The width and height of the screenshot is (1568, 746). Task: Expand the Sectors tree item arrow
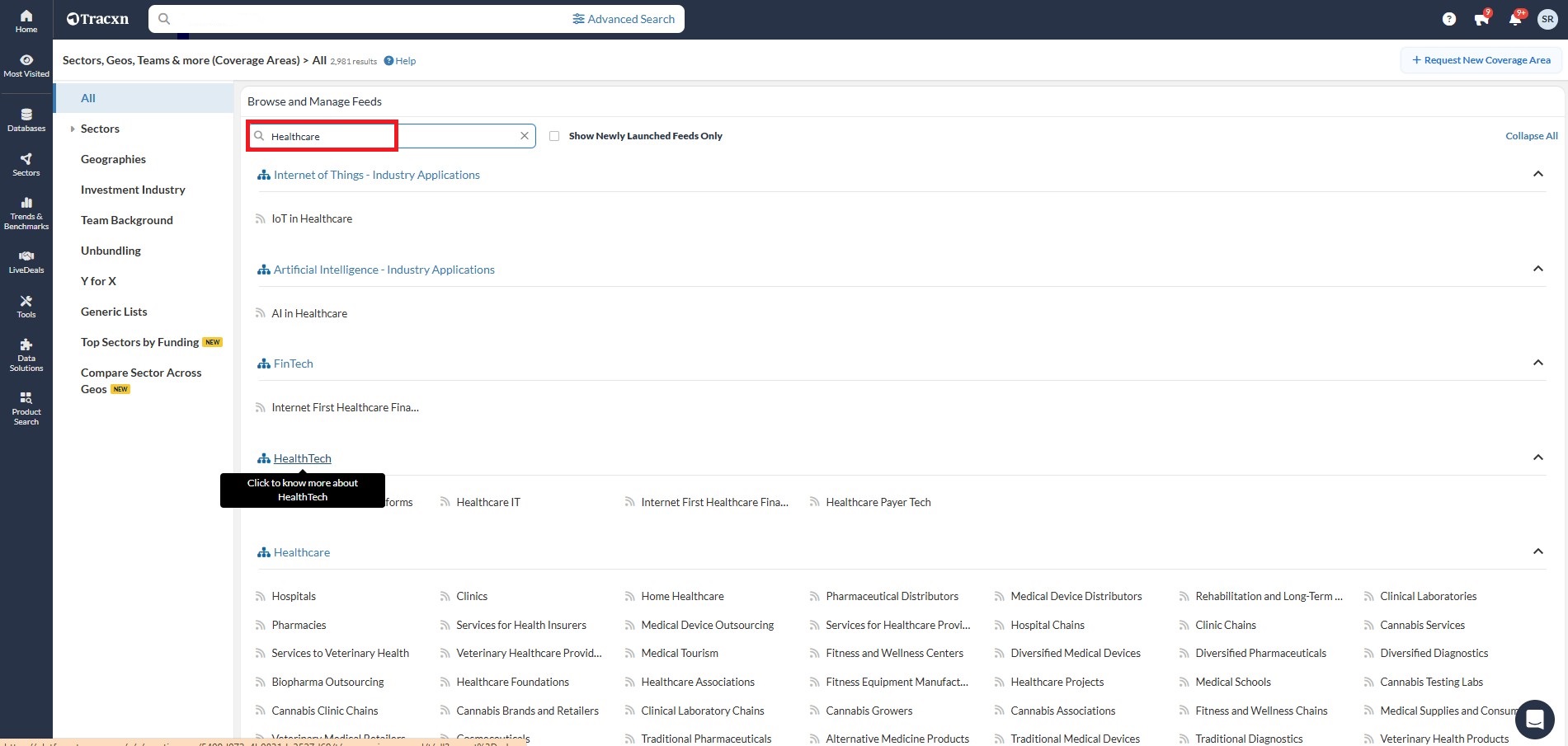click(73, 129)
